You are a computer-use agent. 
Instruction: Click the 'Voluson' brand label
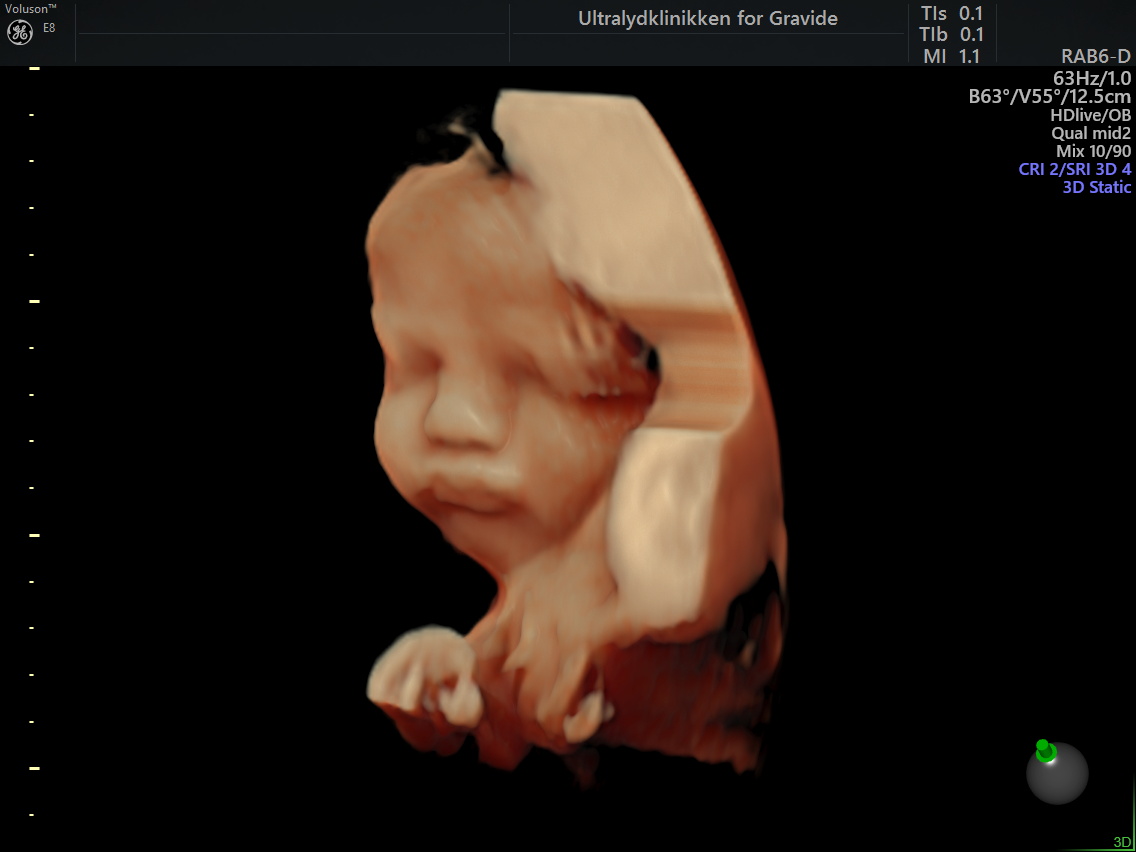click(x=31, y=9)
